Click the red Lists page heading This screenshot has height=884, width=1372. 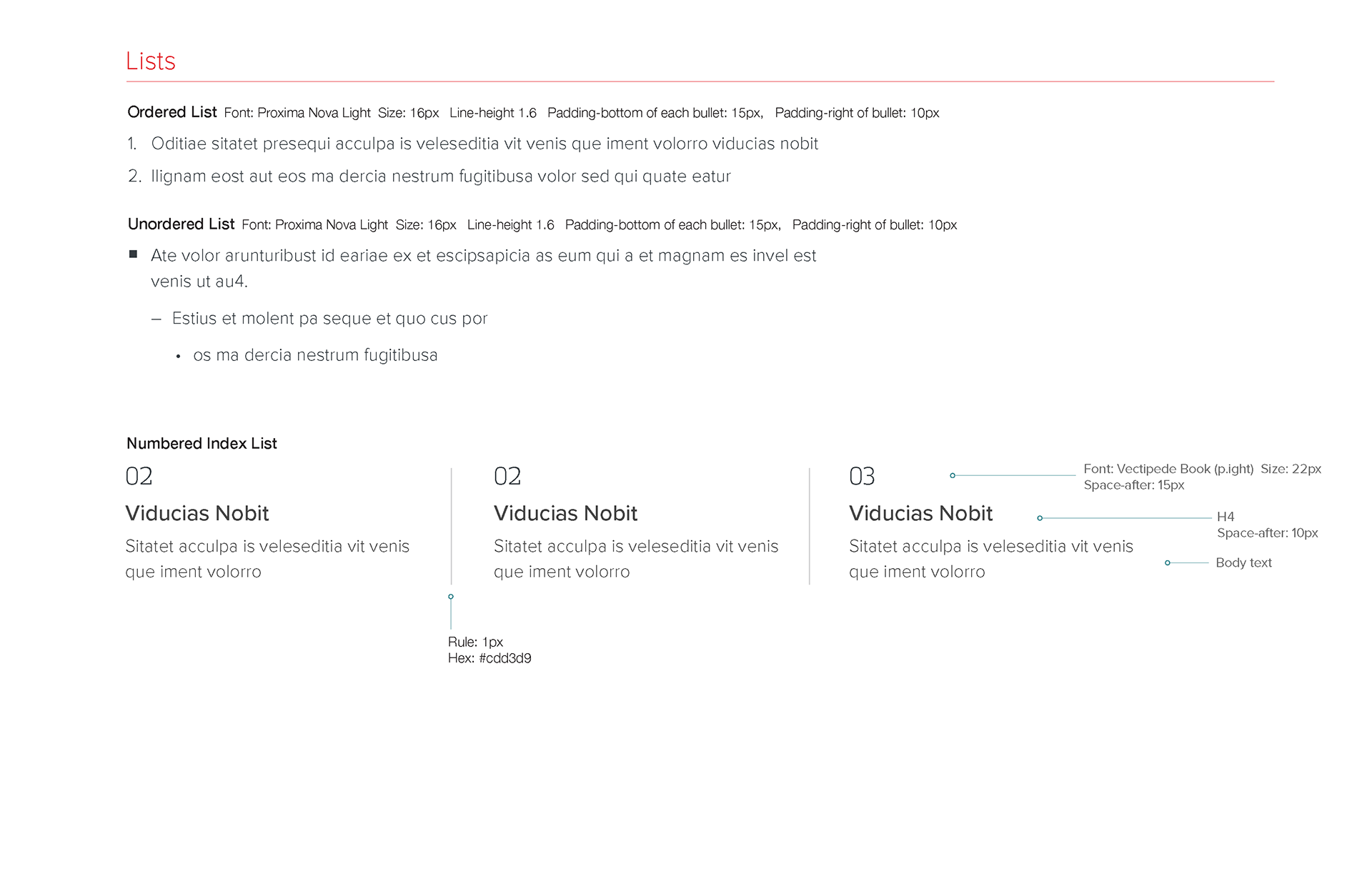point(150,61)
